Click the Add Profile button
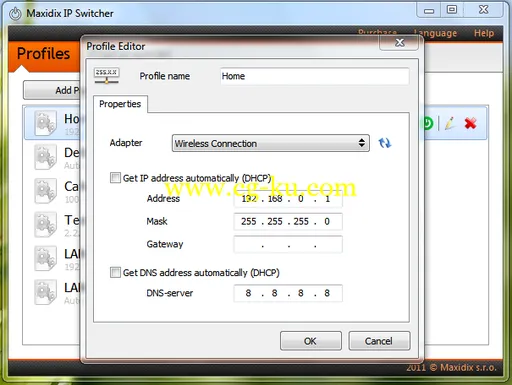This screenshot has height=385, width=512. click(x=52, y=90)
